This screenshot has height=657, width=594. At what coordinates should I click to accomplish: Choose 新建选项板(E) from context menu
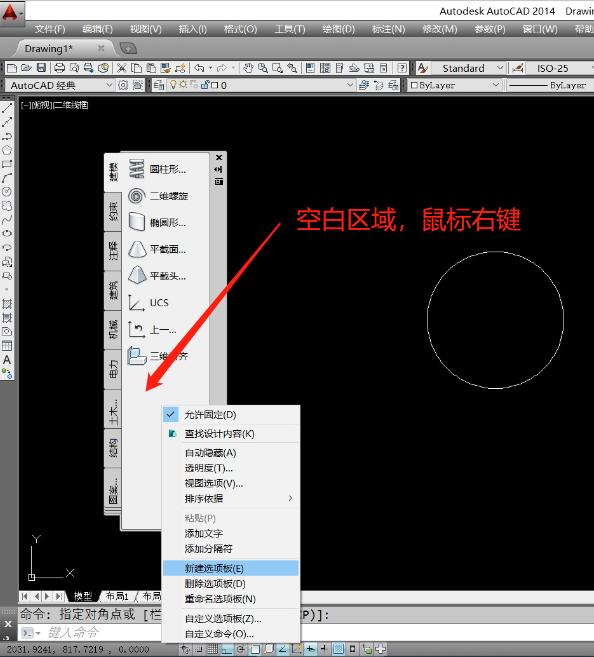[231, 569]
